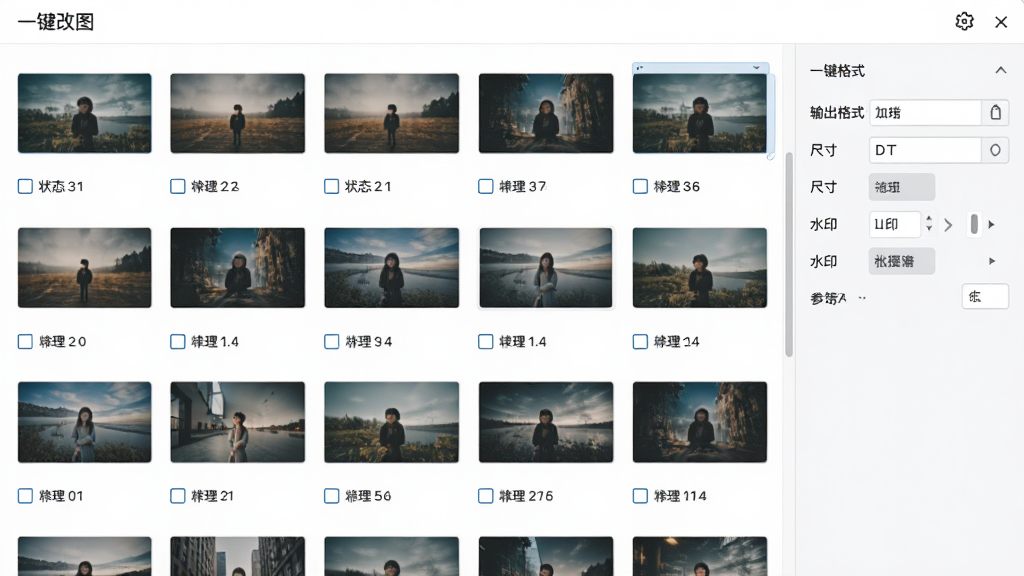Click the 一键格式 section heading
Screen dimensions: 1024x576
[x=837, y=71]
